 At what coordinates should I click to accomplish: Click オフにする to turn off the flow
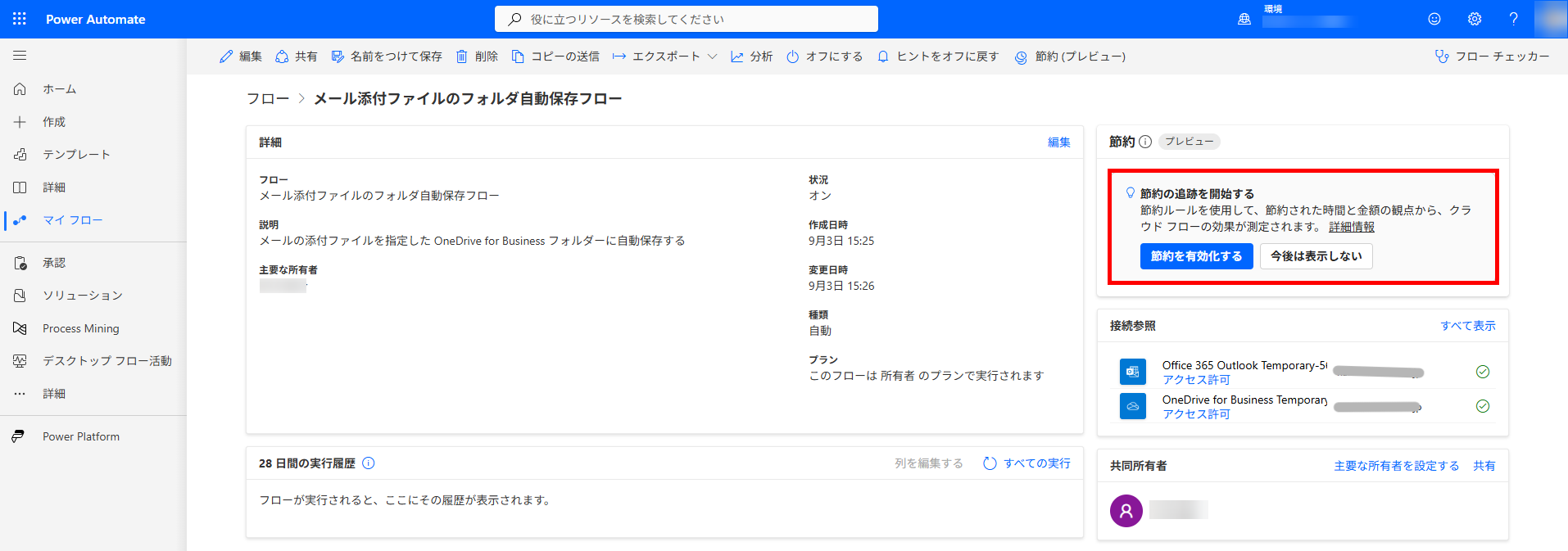coord(825,56)
